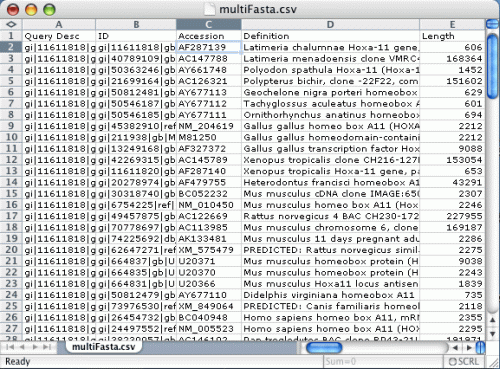Image resolution: width=500 pixels, height=369 pixels.
Task: Select column D header
Action: pyautogui.click(x=330, y=24)
